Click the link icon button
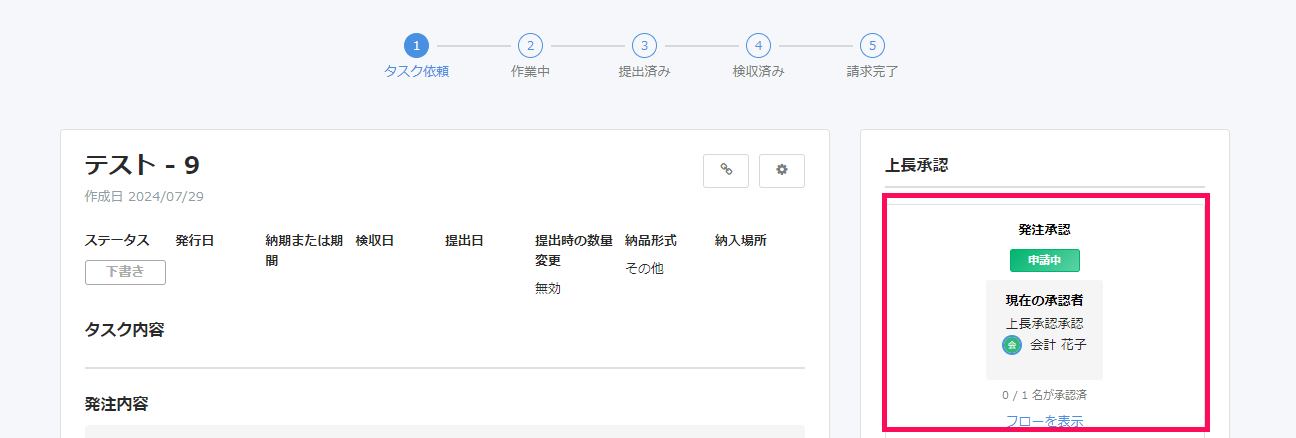 pos(726,170)
